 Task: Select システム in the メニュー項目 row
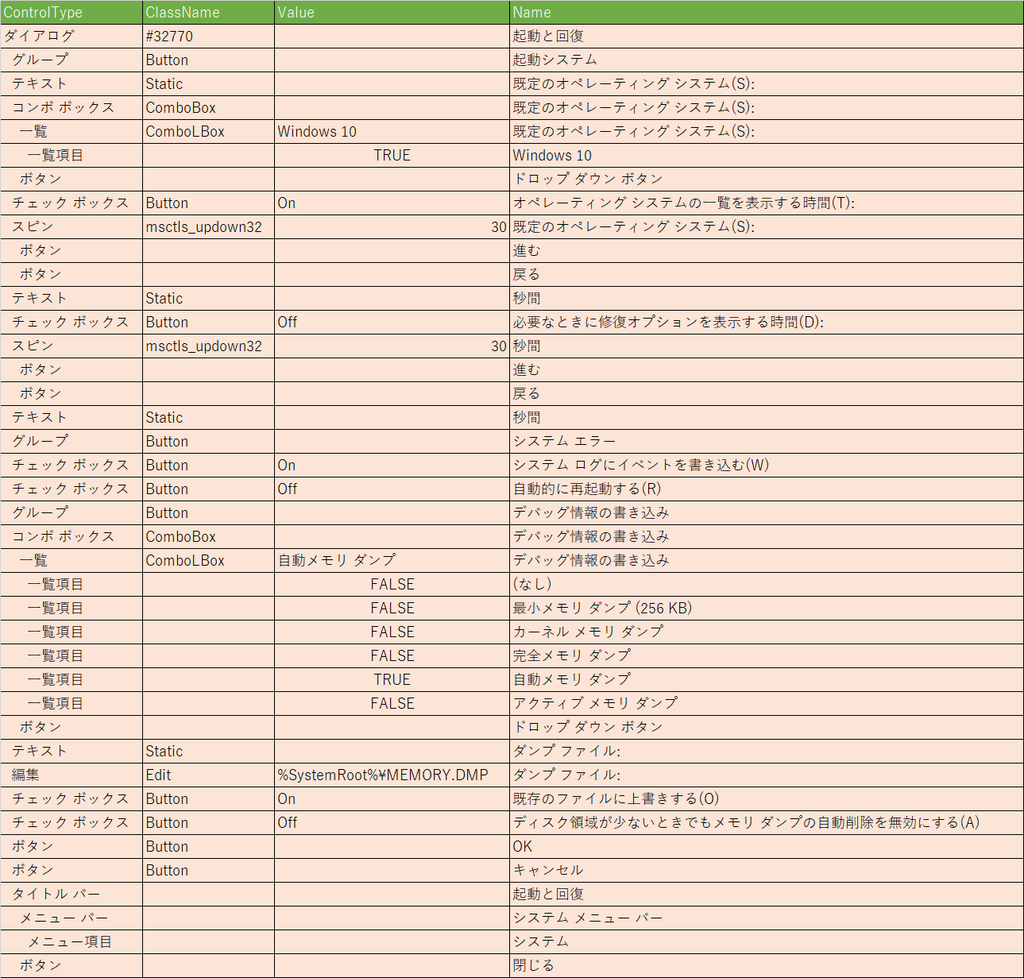tap(766, 942)
